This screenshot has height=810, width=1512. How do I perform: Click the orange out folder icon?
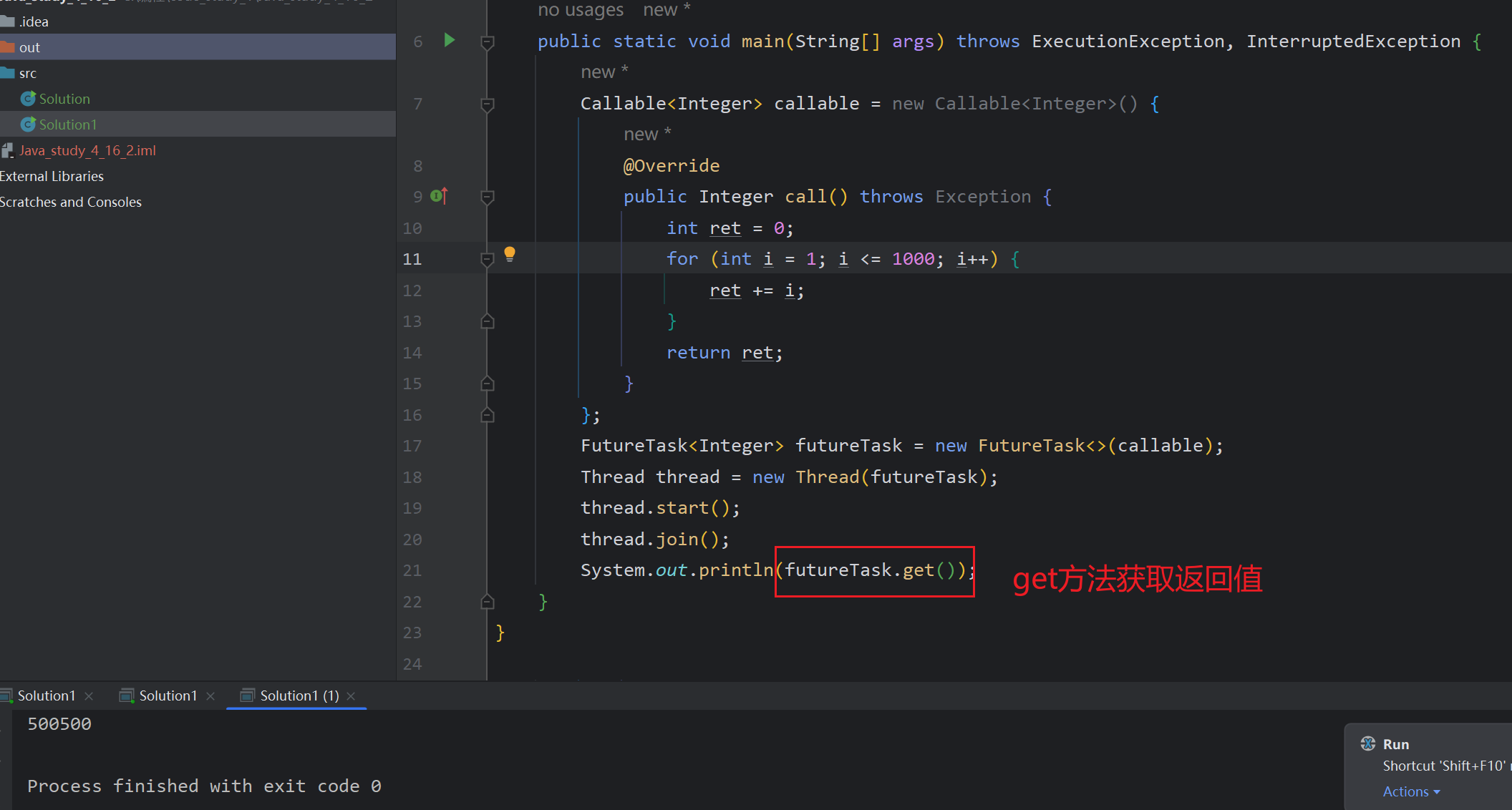pos(8,47)
